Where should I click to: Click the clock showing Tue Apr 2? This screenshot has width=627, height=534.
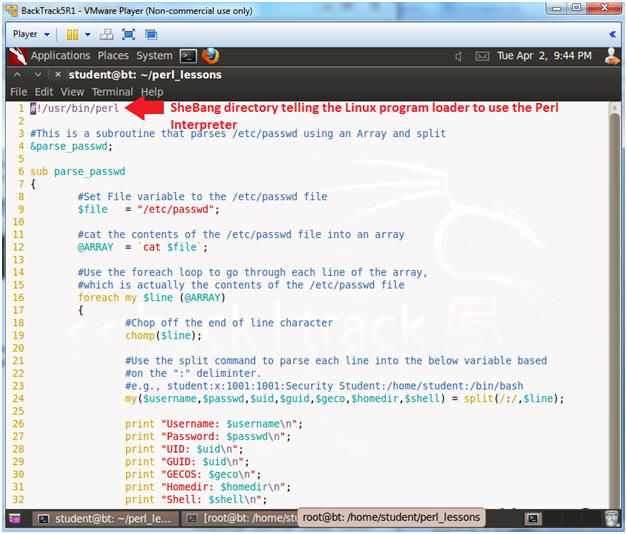(544, 56)
